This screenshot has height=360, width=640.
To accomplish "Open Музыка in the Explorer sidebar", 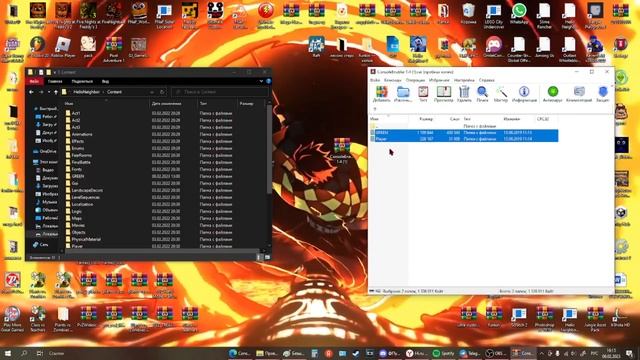I will pos(47,202).
